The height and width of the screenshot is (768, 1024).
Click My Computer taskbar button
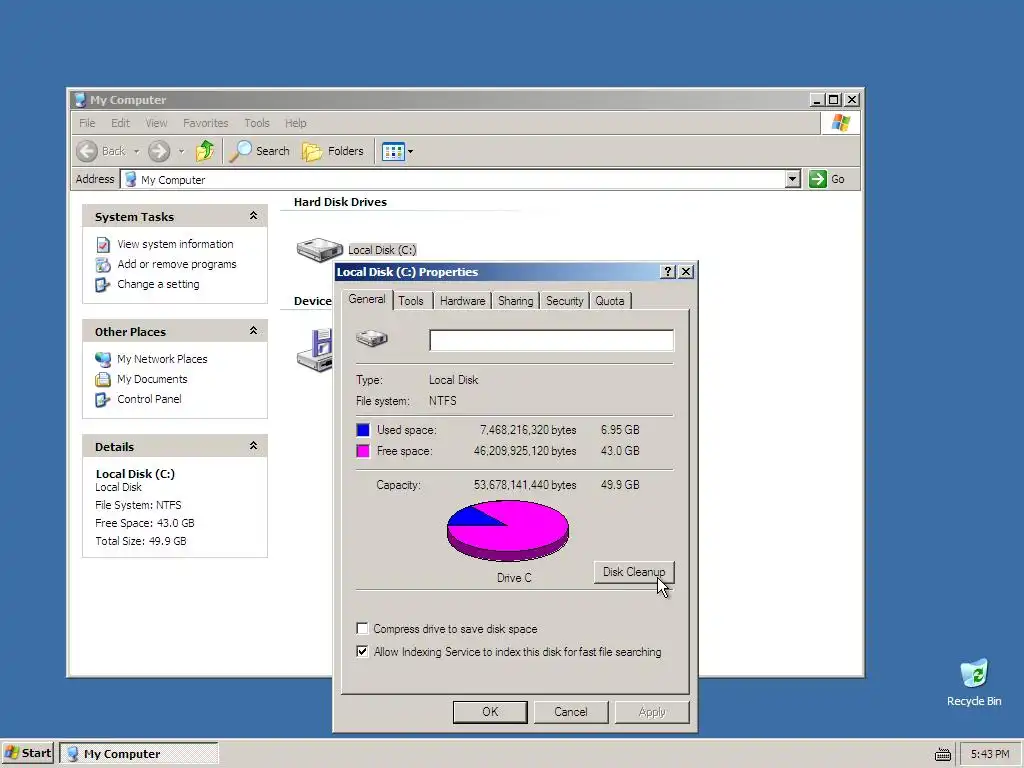pyautogui.click(x=138, y=754)
